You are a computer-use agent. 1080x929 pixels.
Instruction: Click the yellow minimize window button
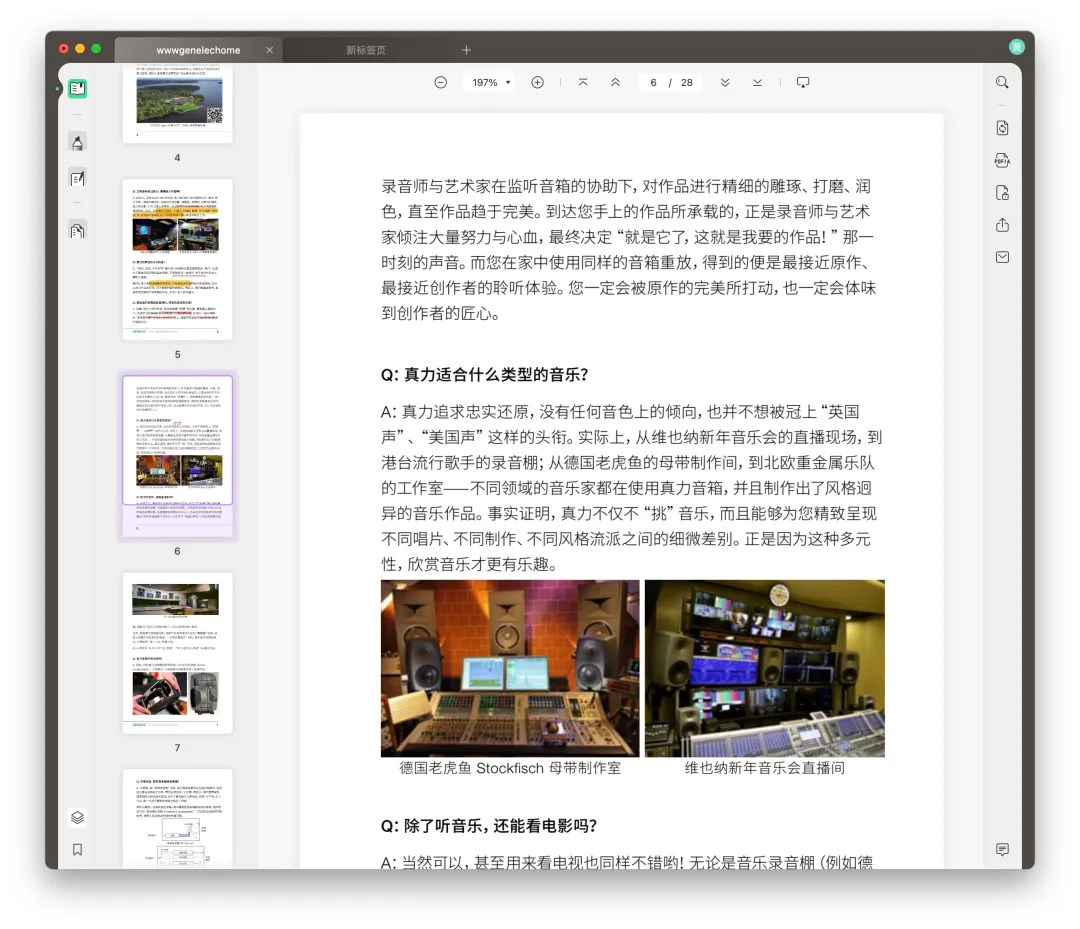(80, 49)
